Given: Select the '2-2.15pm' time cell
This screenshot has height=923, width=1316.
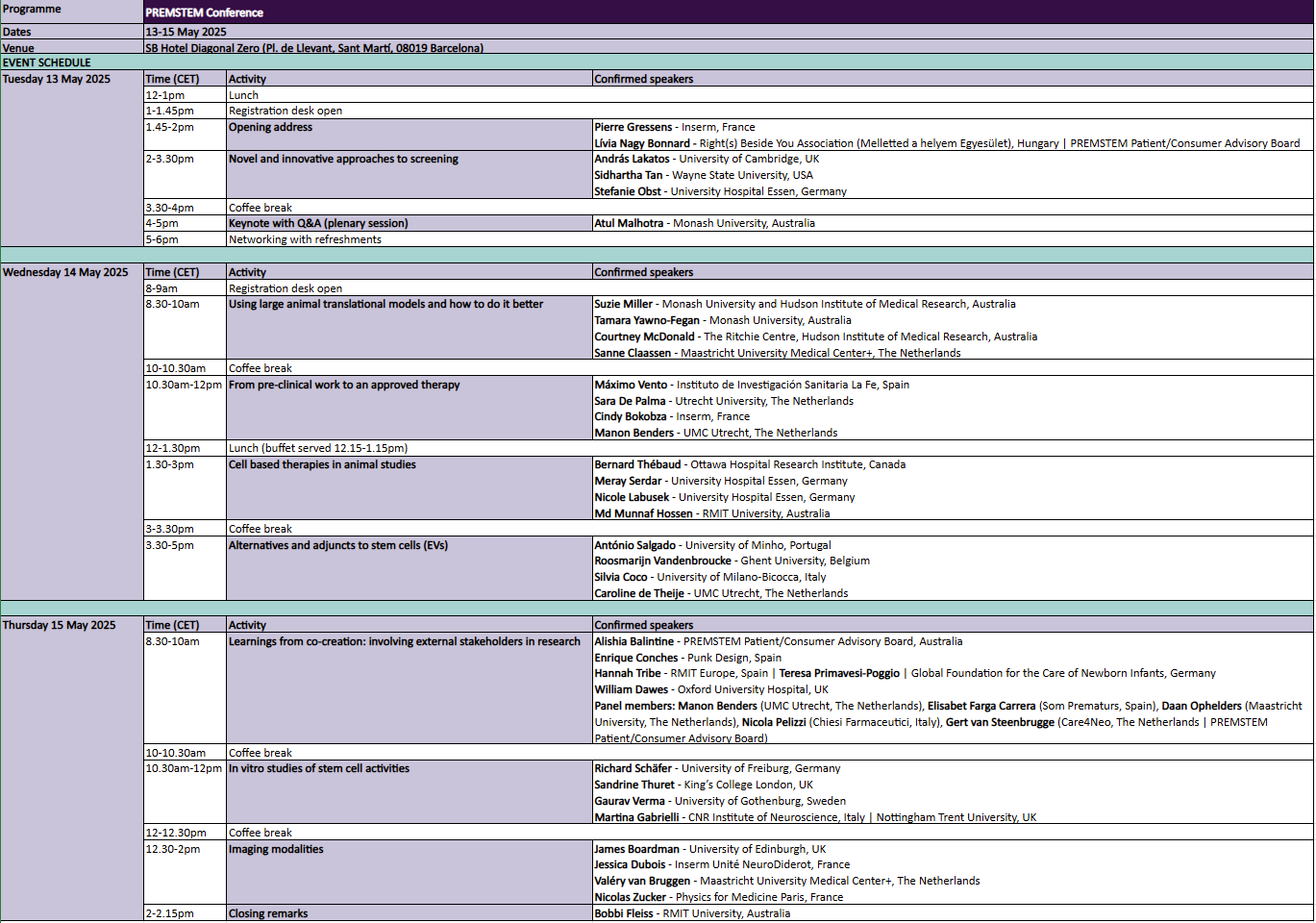Looking at the screenshot, I should pyautogui.click(x=185, y=913).
